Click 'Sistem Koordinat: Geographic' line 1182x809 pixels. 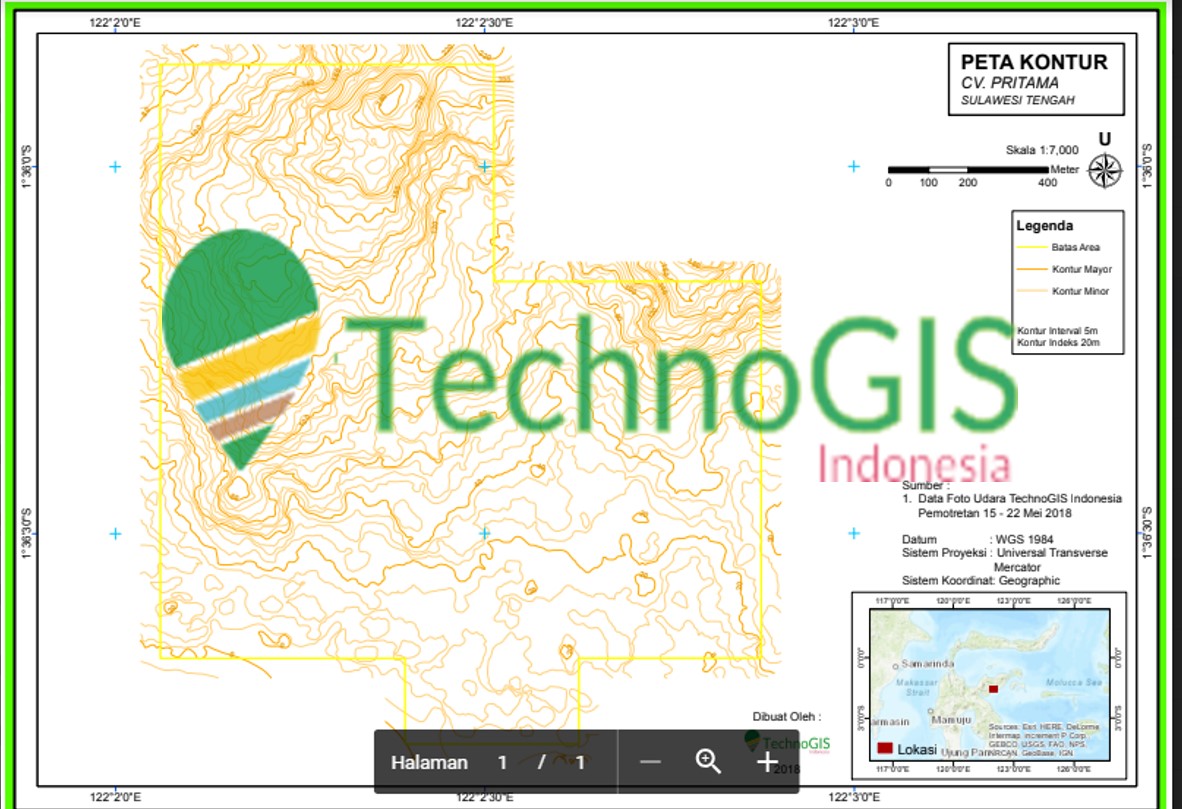[981, 581]
